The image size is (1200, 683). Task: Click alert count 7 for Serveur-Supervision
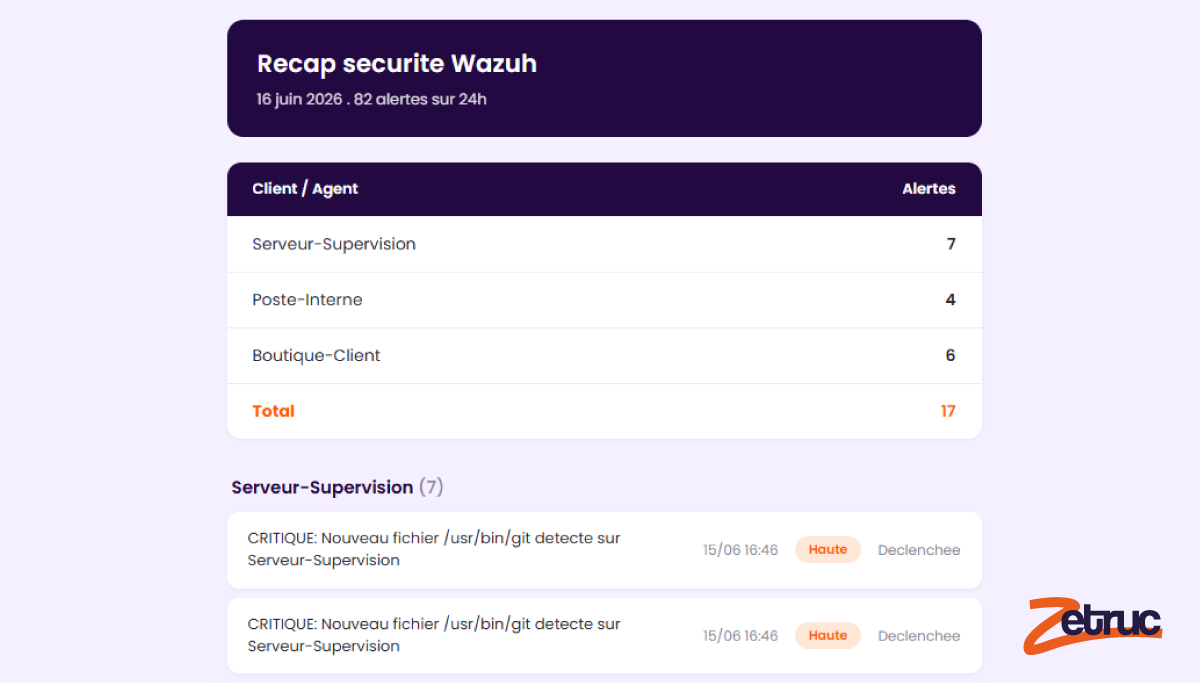point(951,244)
